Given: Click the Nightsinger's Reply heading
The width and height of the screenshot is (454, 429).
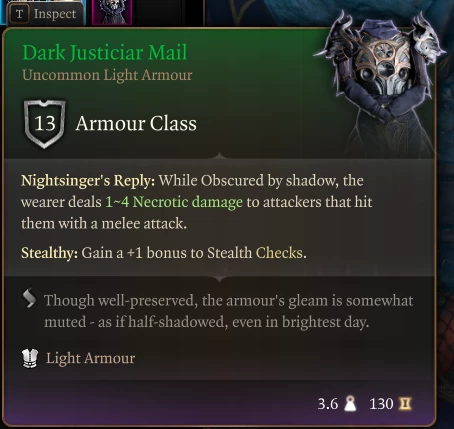Looking at the screenshot, I should (88, 180).
